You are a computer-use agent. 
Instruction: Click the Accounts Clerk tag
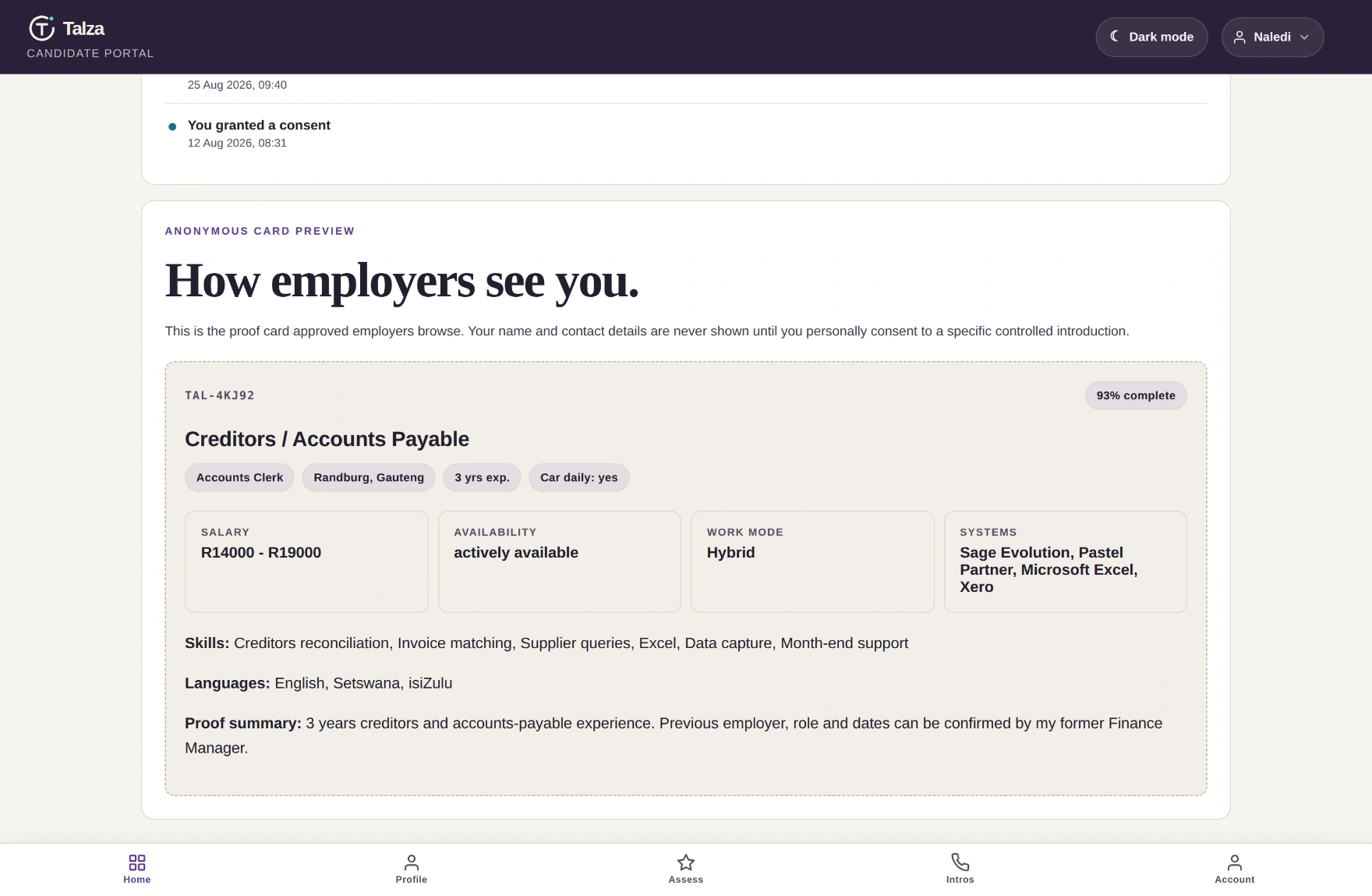pyautogui.click(x=239, y=477)
